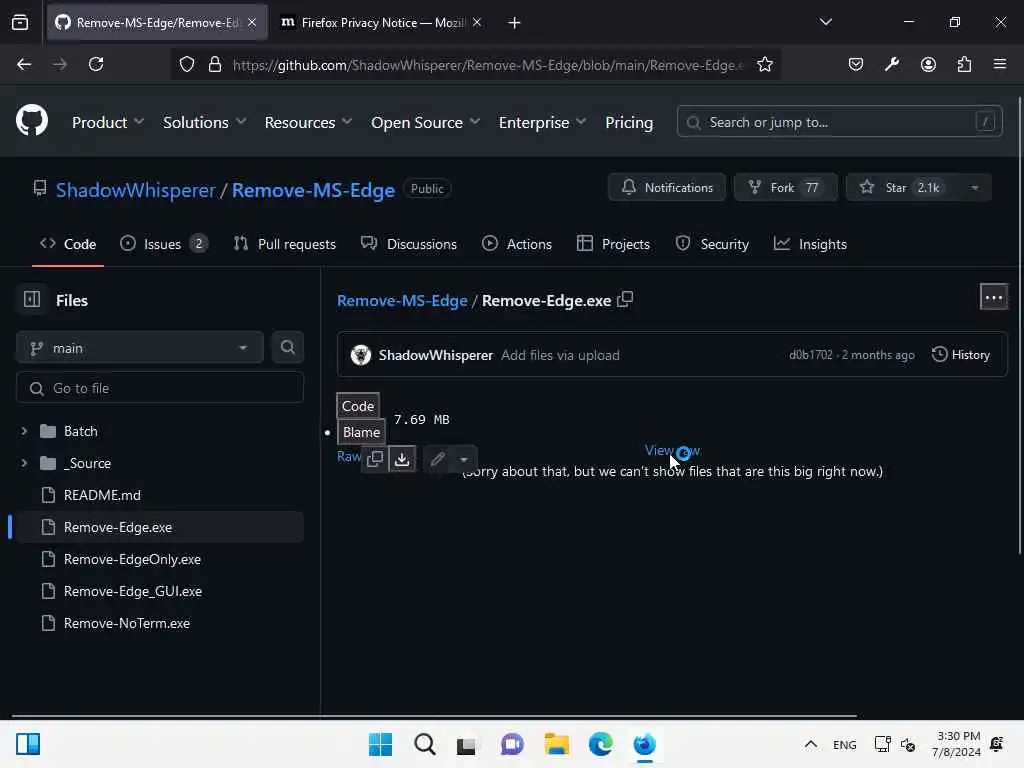Expand the Resources navigation menu
This screenshot has height=768, width=1024.
click(x=308, y=122)
